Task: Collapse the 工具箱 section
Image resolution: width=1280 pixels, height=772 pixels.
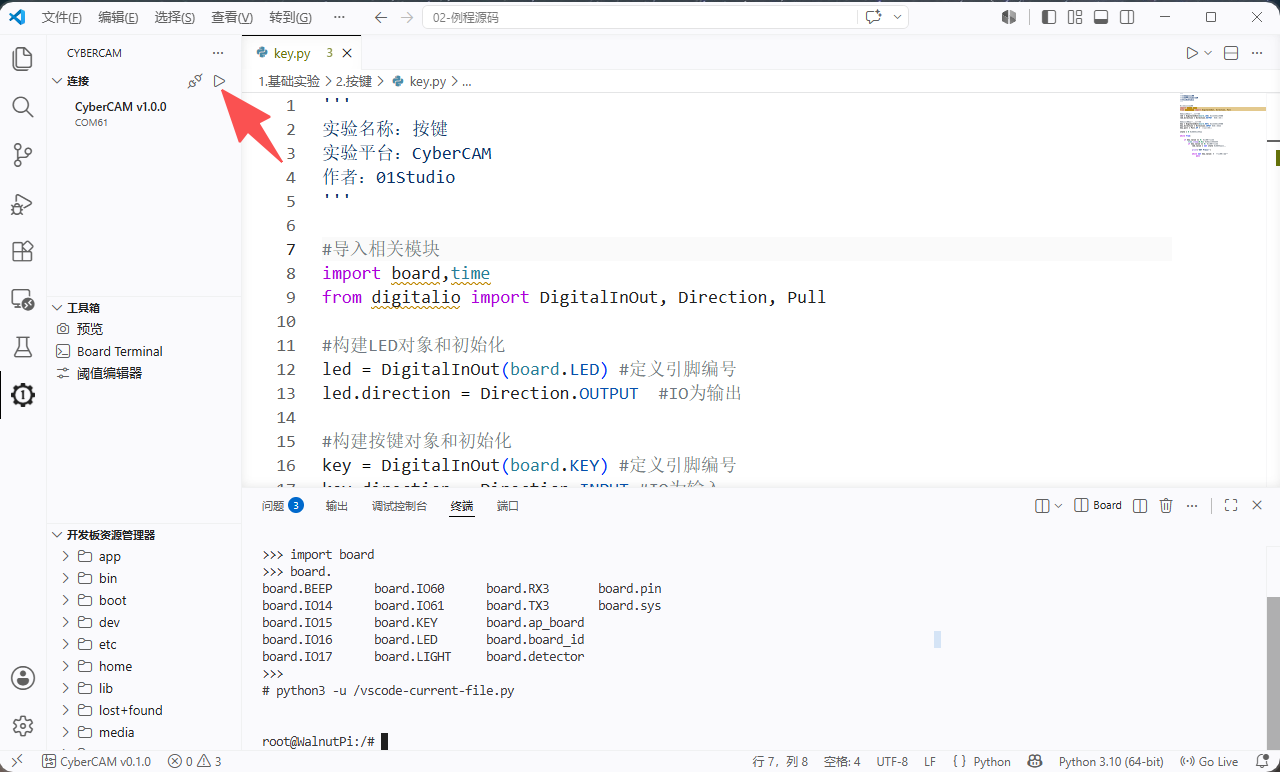Action: coord(57,308)
